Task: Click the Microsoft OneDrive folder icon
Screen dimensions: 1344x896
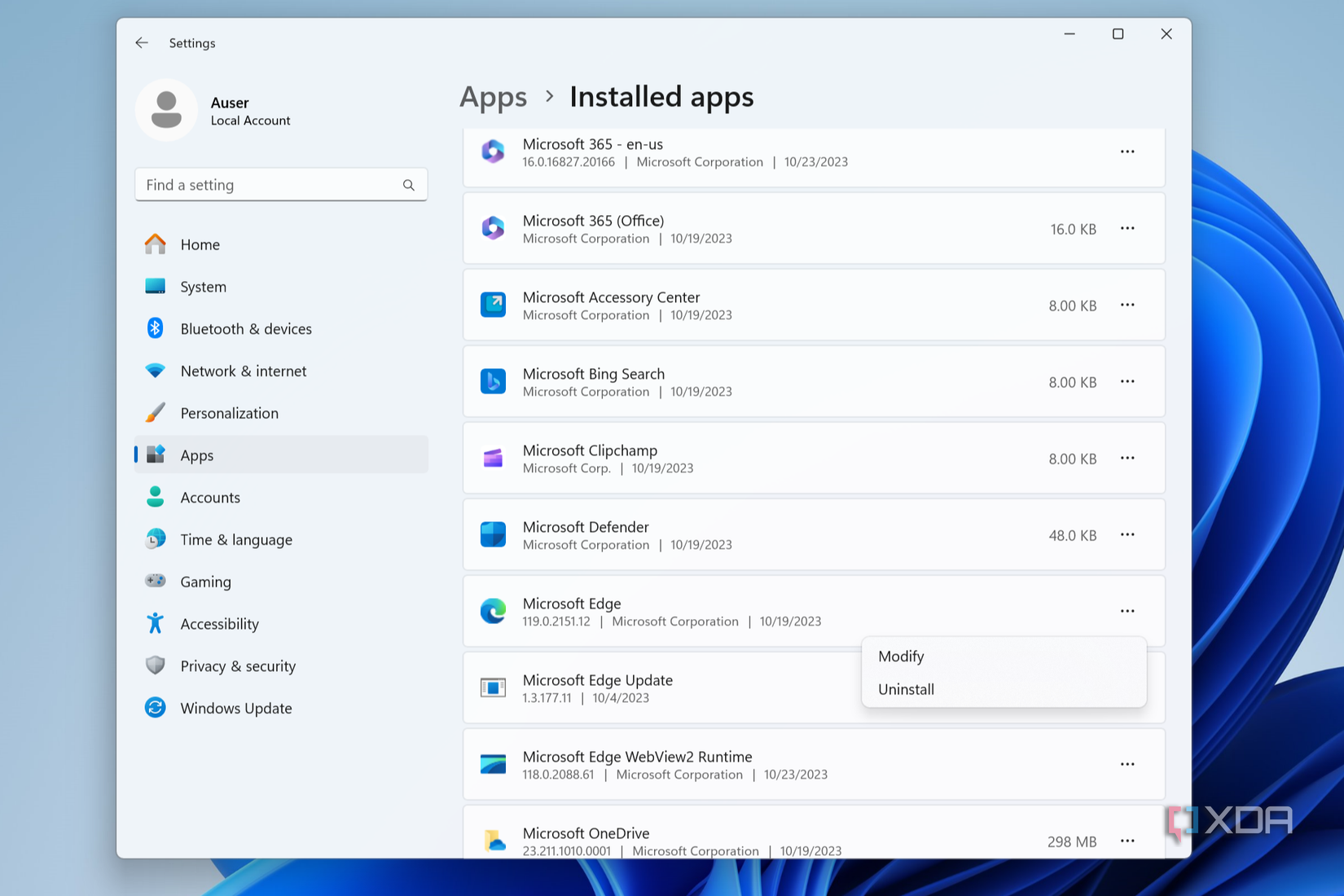Action: [494, 840]
